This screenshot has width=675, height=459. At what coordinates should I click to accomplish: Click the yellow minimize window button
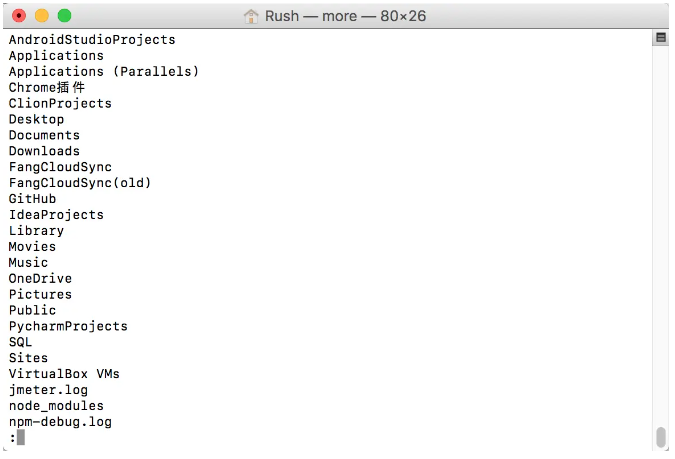pos(42,16)
